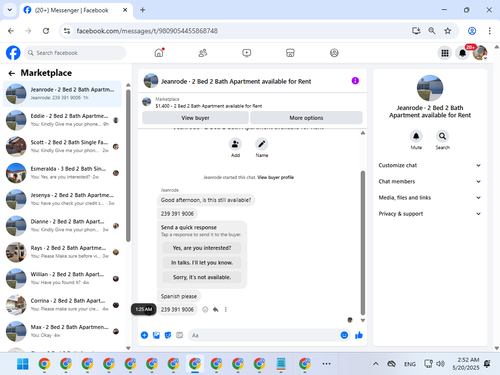Screen dimensions: 500x375
Task: Open conversation information purple icon
Action: click(x=355, y=81)
